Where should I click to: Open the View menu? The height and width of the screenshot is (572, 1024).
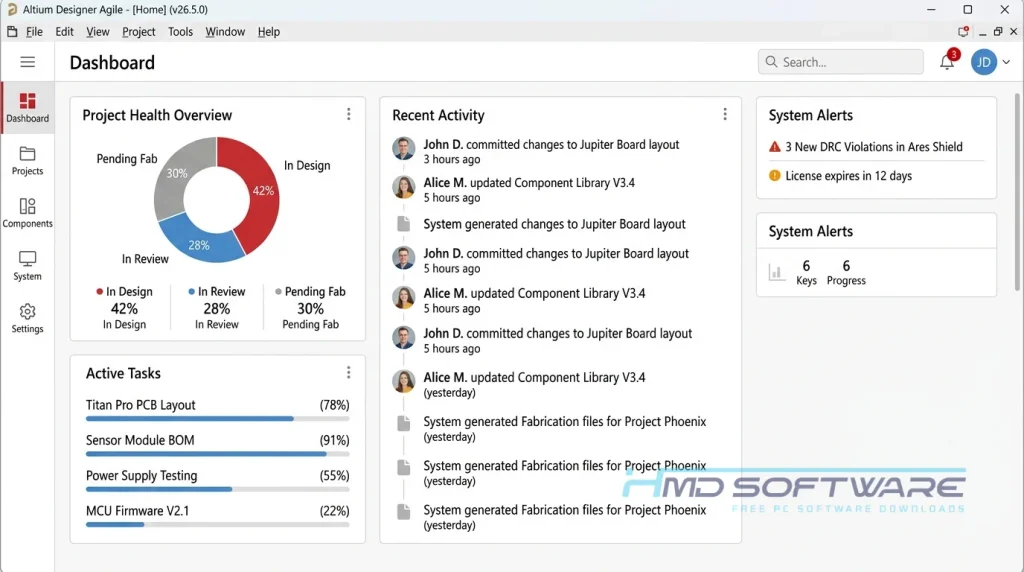[97, 31]
